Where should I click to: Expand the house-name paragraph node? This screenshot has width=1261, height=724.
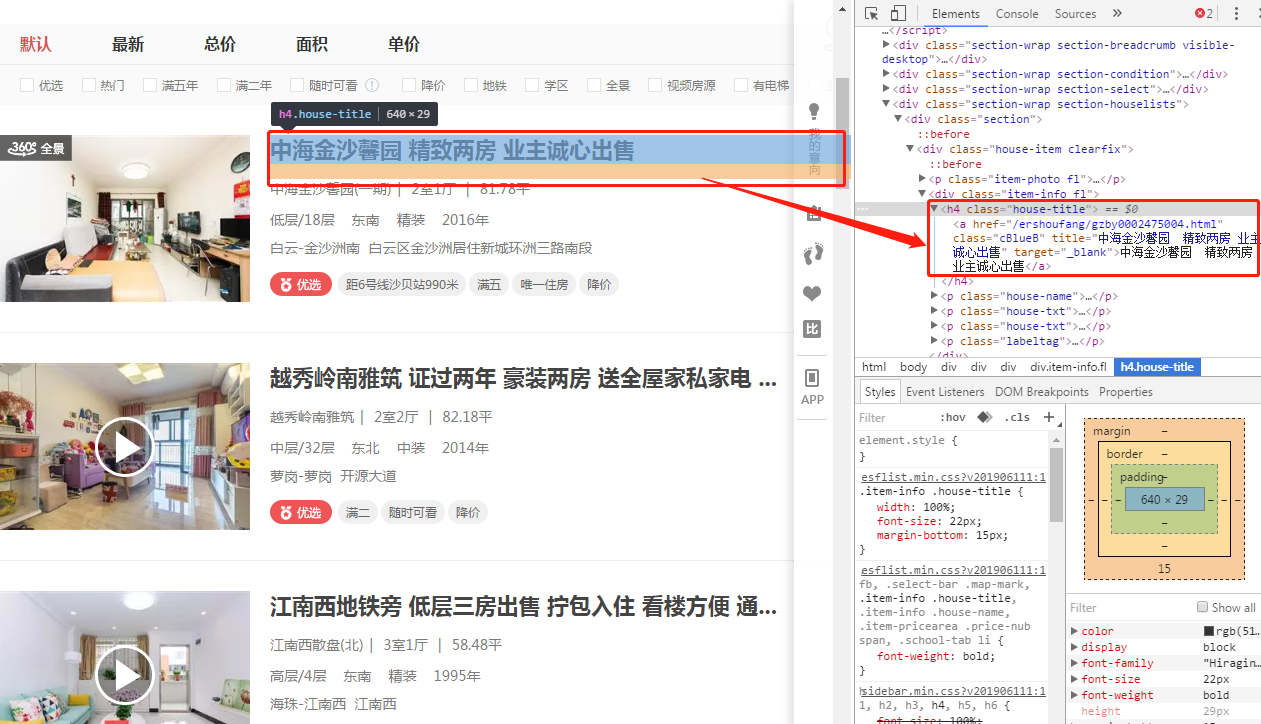(934, 296)
